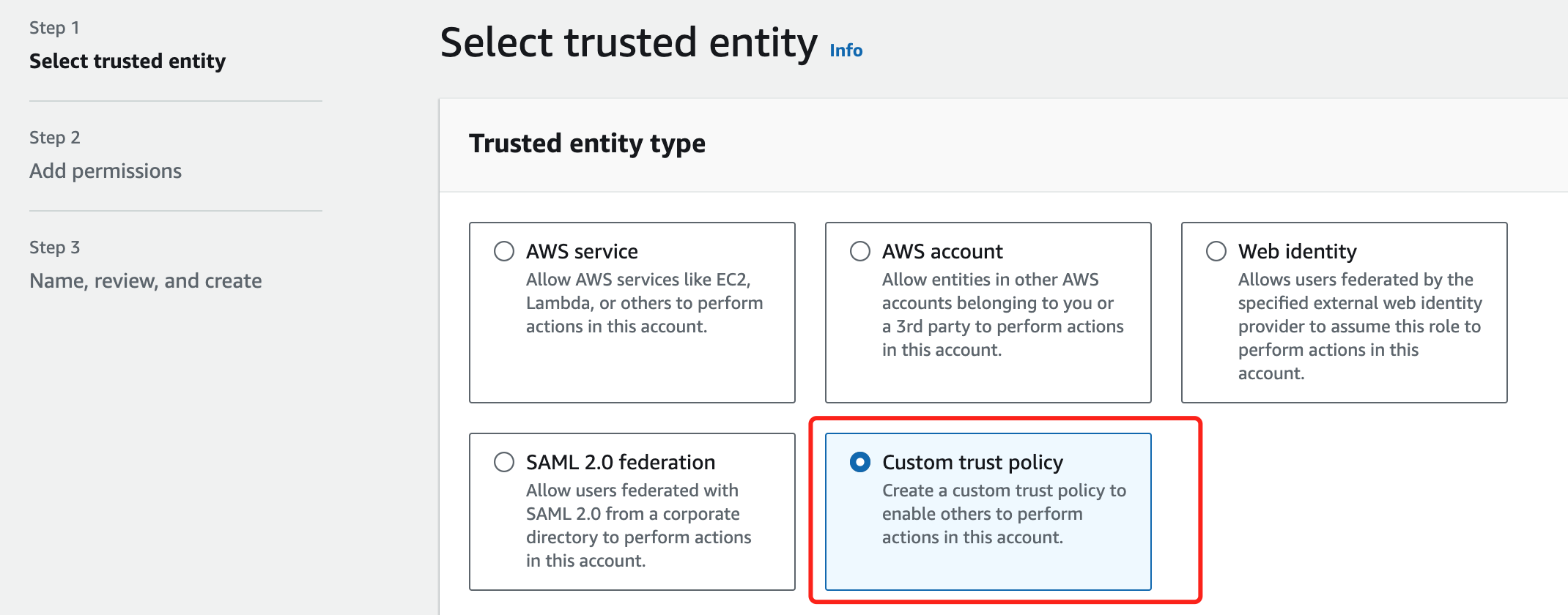Choose the AWS account radio option
The width and height of the screenshot is (1568, 615).
coord(860,251)
